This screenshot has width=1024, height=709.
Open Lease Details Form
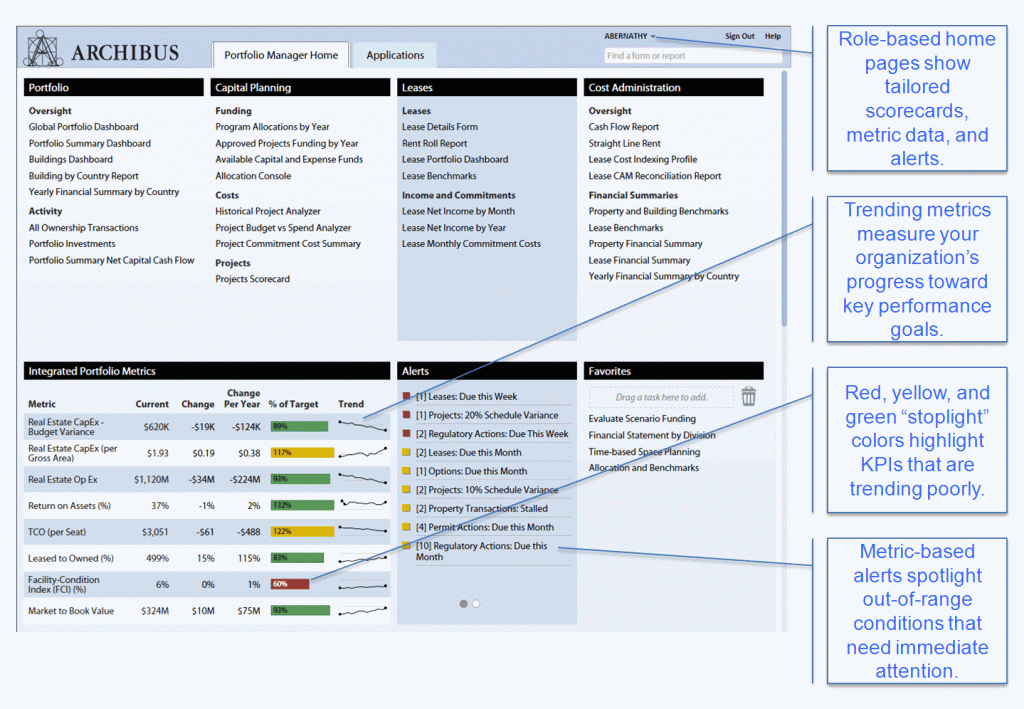pyautogui.click(x=440, y=127)
